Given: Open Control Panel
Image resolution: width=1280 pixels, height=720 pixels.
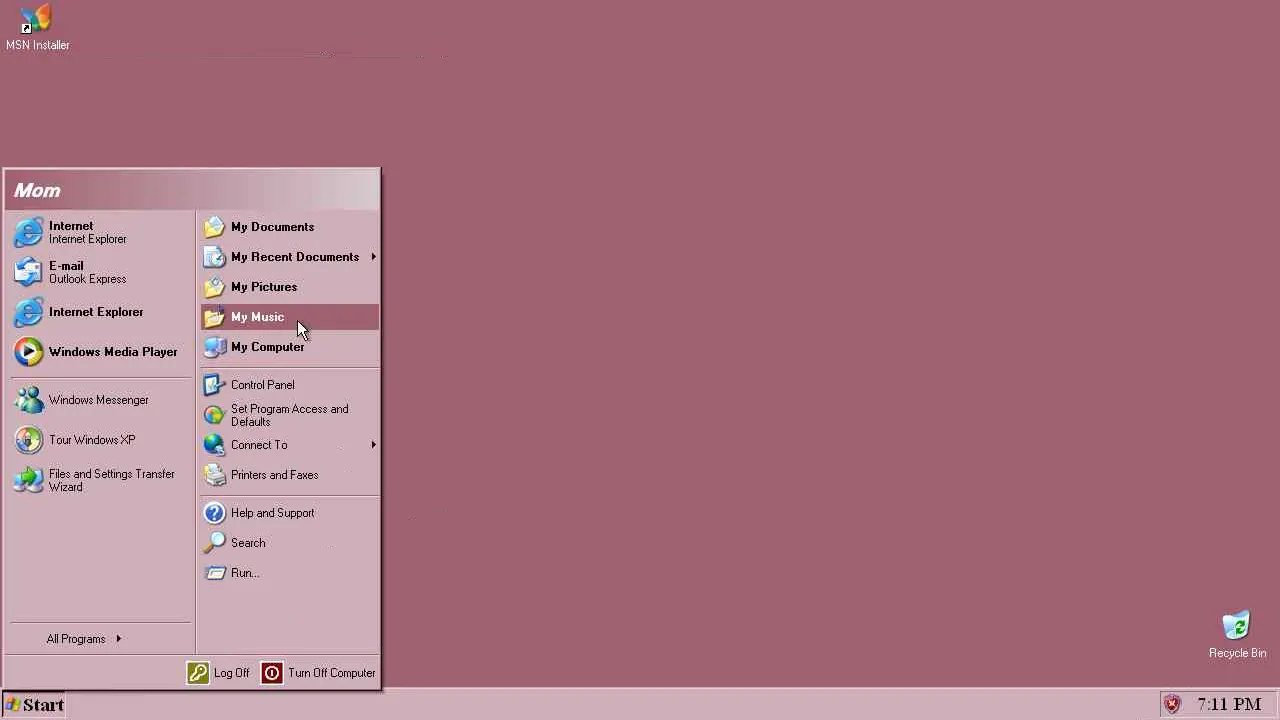Looking at the screenshot, I should (290, 385).
